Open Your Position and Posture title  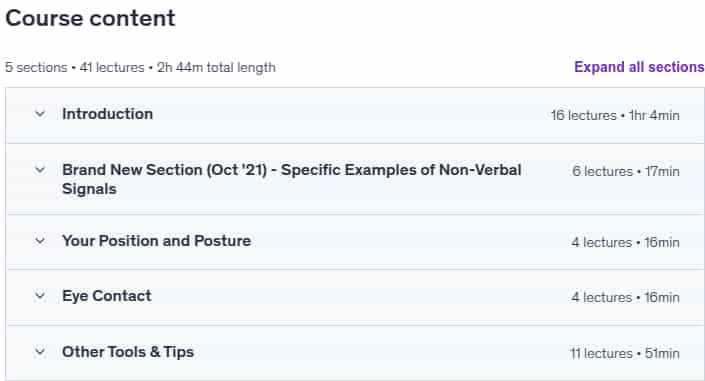click(x=156, y=241)
